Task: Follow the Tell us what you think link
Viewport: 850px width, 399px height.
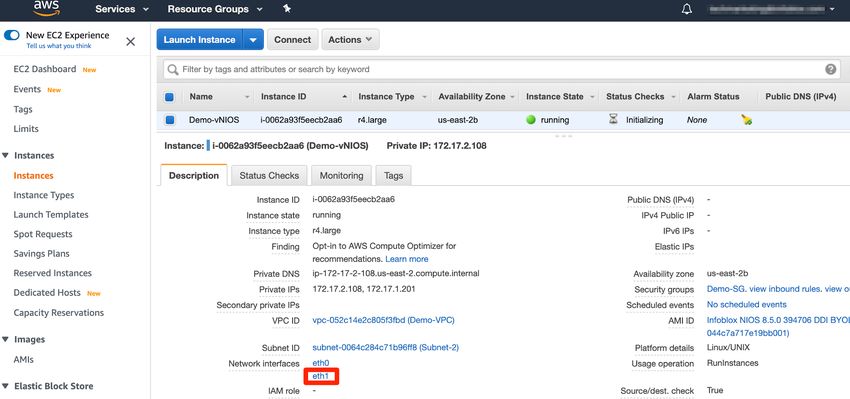Action: click(x=59, y=46)
